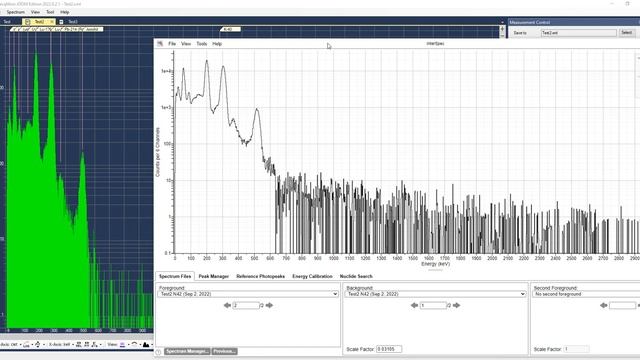Go to previous foreground sample
Image resolution: width=640 pixels, height=360 pixels.
tap(227, 305)
